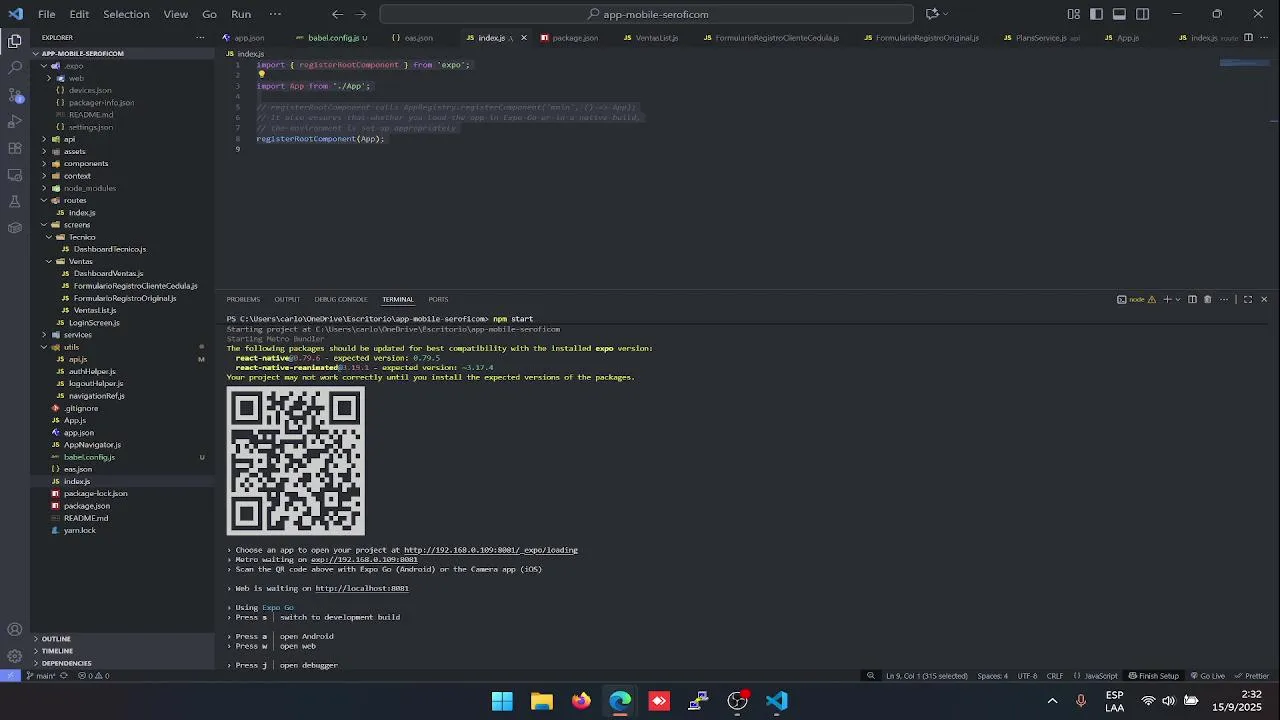Viewport: 1280px width, 720px height.
Task: Collapse the APP-MOBILE-SEROFICOM root folder
Action: tap(82, 53)
